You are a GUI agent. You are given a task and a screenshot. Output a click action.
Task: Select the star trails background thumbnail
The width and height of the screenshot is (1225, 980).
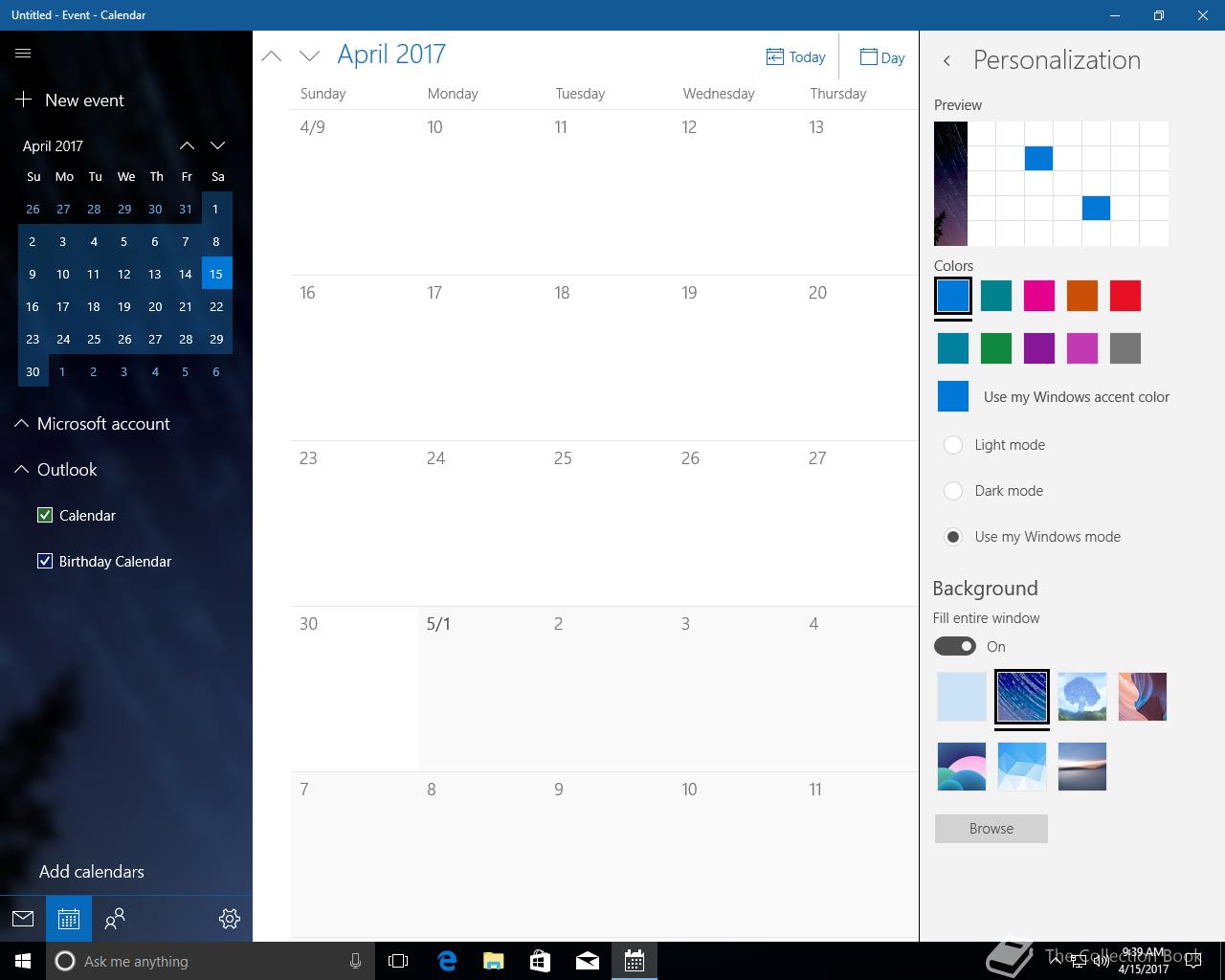pyautogui.click(x=1022, y=697)
